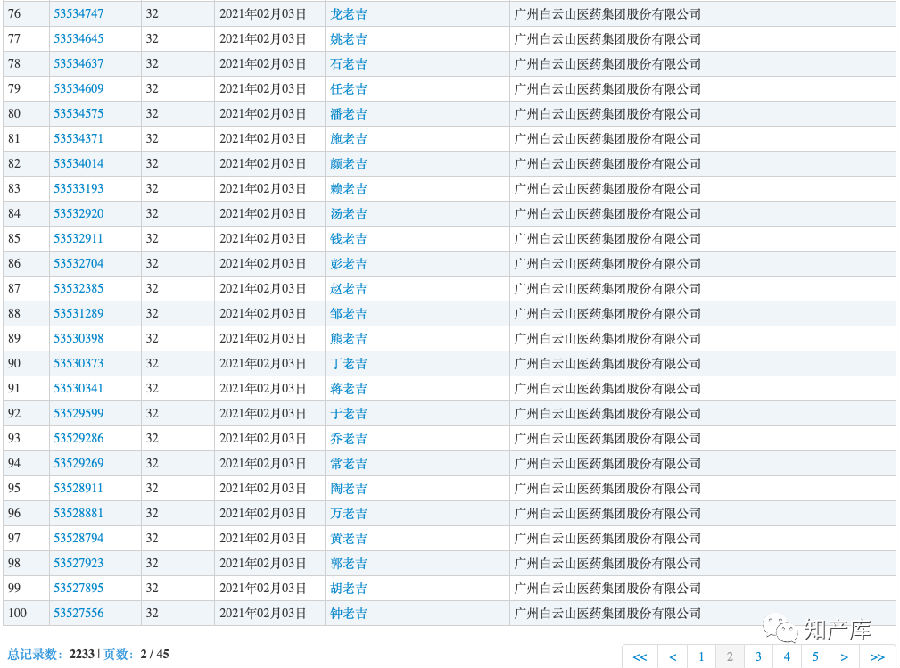
Task: Select current page 2 in pagination
Action: pyautogui.click(x=730, y=657)
